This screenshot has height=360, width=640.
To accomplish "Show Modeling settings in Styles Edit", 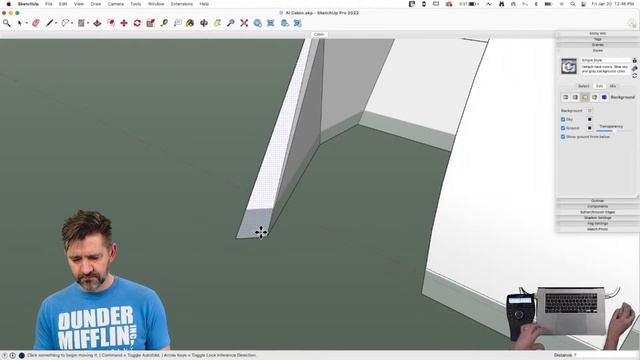I will coord(604,97).
